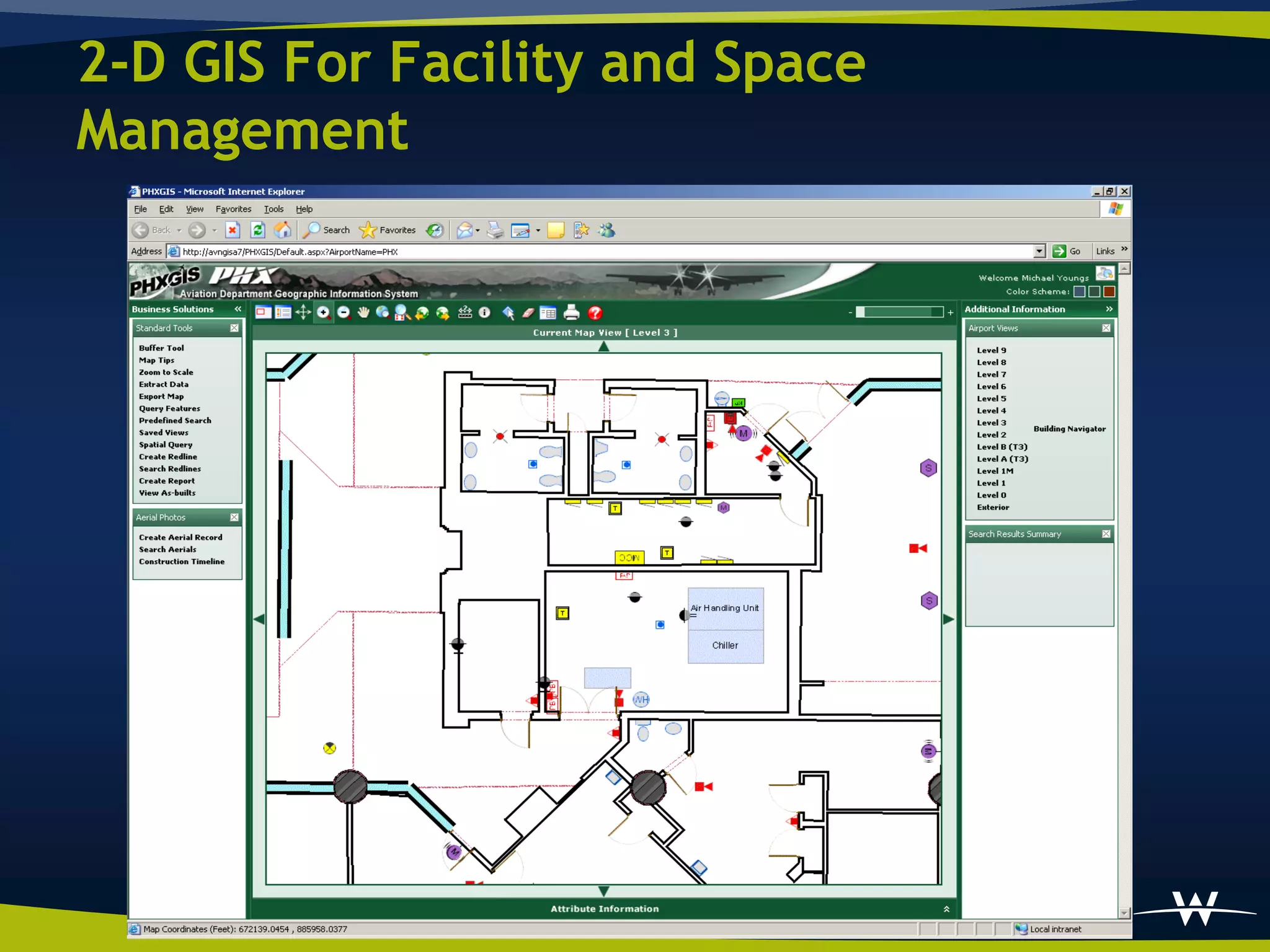Click the plus at zoom slider end
This screenshot has width=1270, height=952.
point(951,312)
